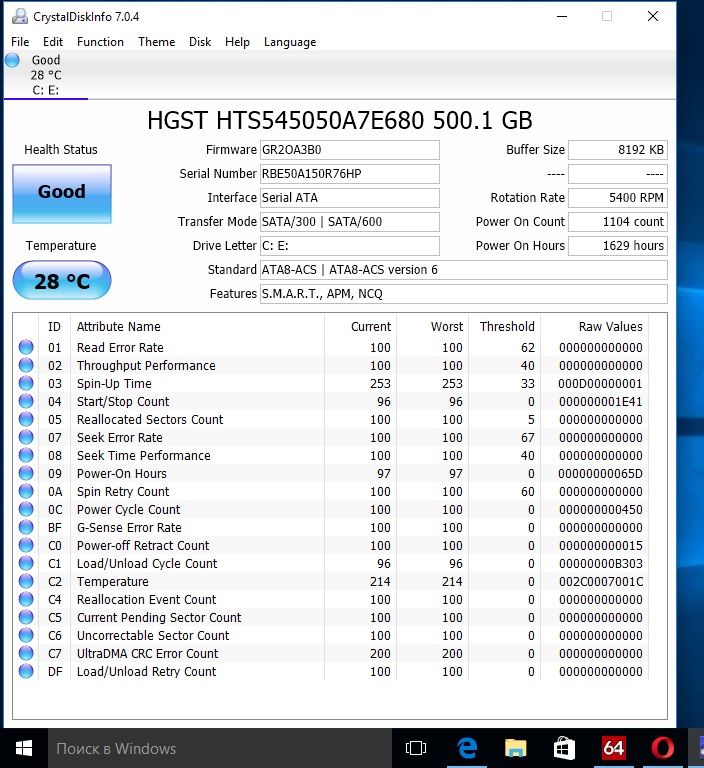
Task: Click the Current column header
Action: click(x=371, y=327)
